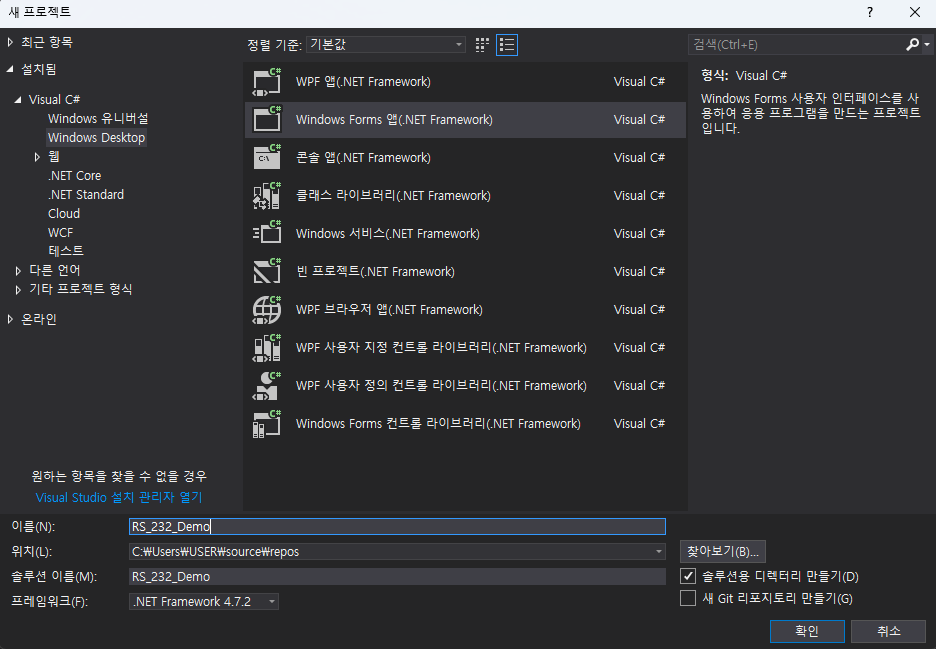Select 'WPF 사용자 지정 컨트롤 라이브러리' template text

(x=441, y=347)
